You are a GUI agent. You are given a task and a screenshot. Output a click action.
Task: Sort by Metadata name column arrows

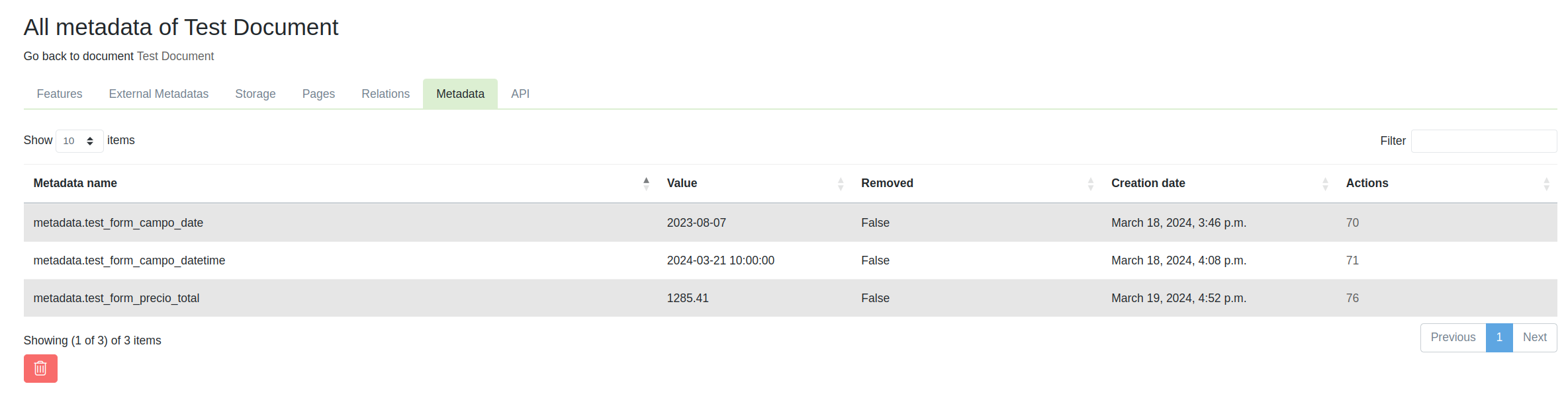point(646,184)
